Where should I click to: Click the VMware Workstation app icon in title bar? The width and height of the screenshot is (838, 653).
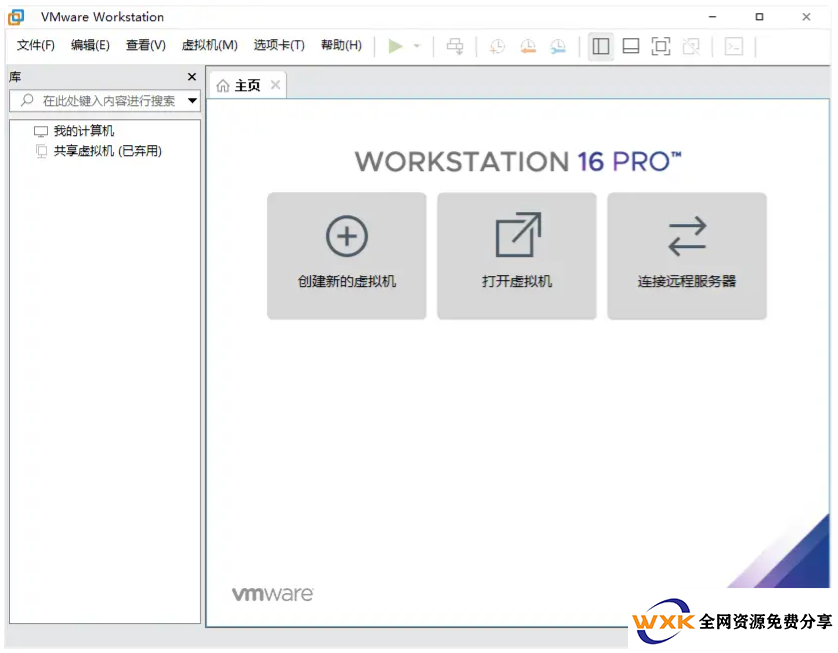(17, 17)
